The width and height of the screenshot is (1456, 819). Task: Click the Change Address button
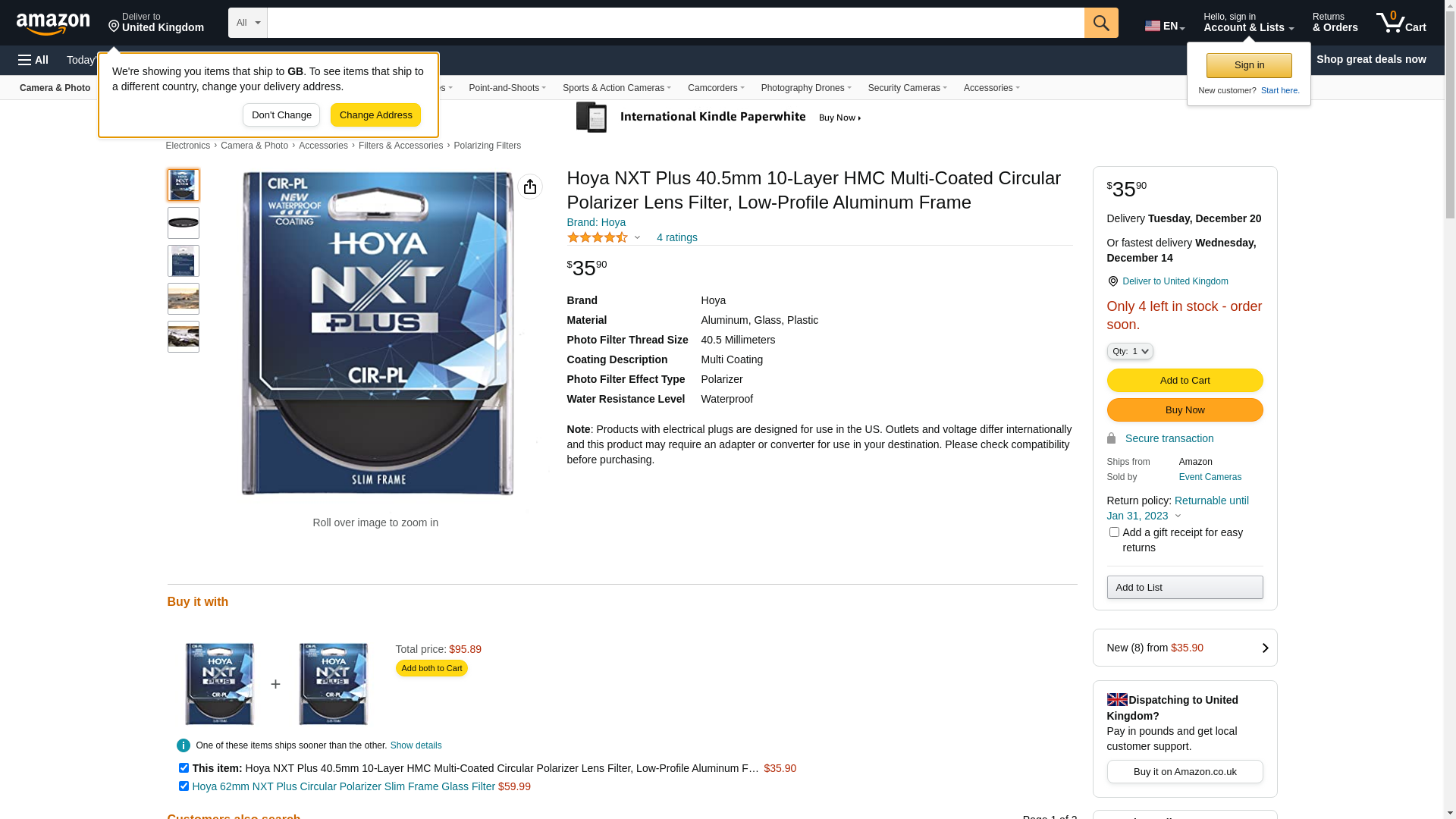(375, 115)
